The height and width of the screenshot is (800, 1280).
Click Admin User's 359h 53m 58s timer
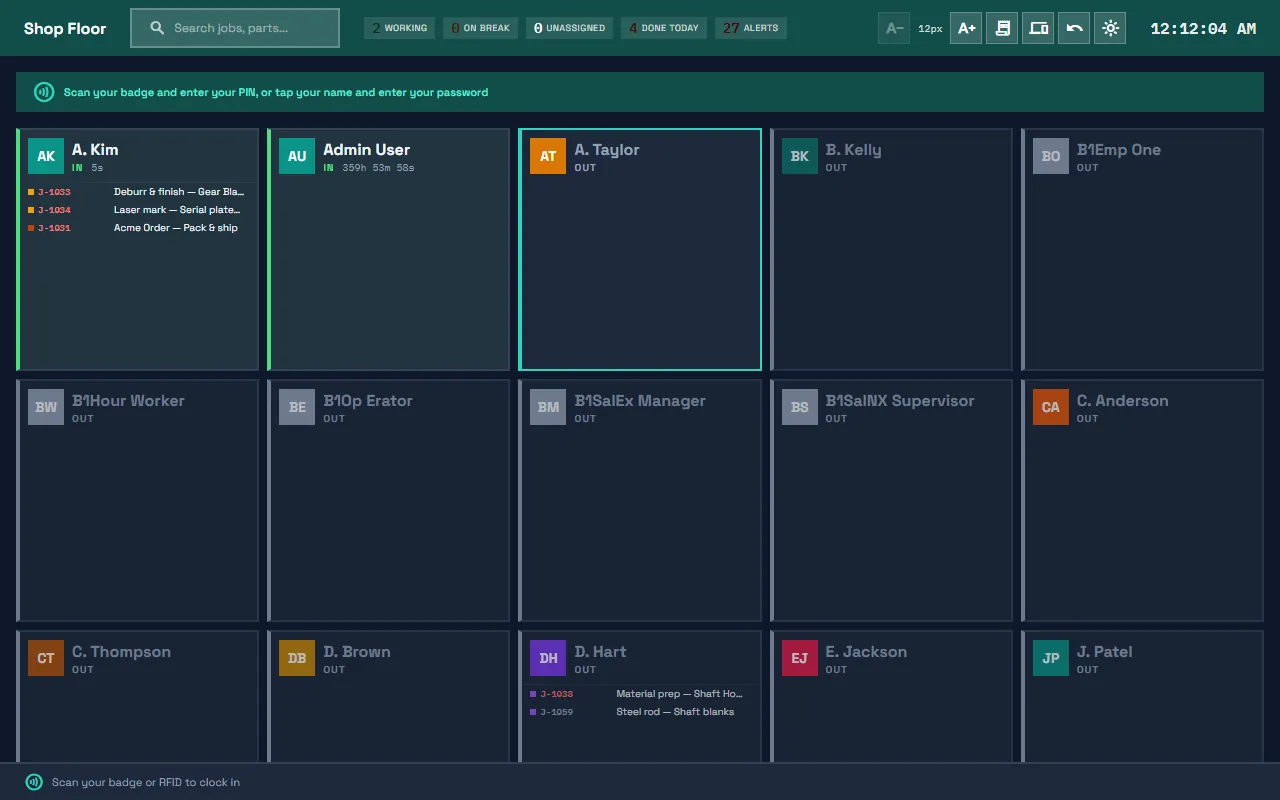click(x=378, y=168)
